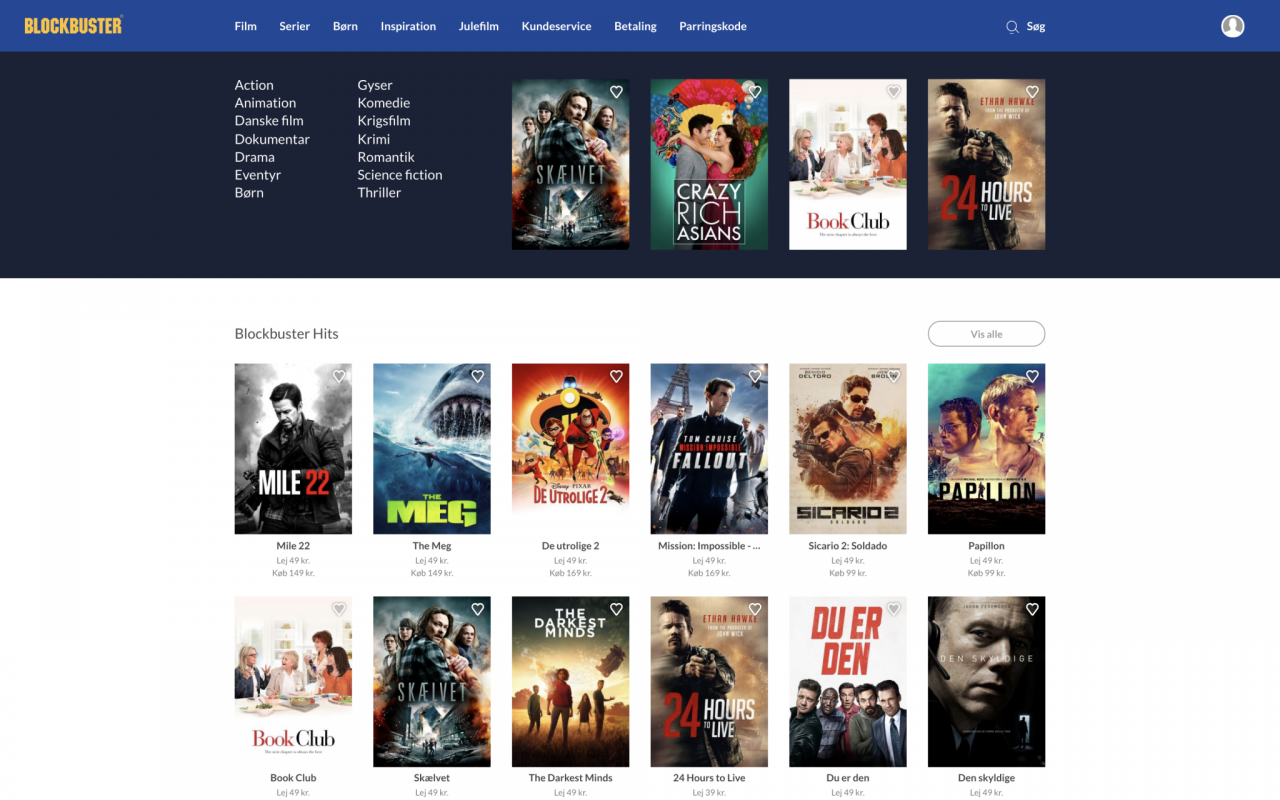Browse the Drama genre
This screenshot has height=800, width=1280.
[255, 157]
